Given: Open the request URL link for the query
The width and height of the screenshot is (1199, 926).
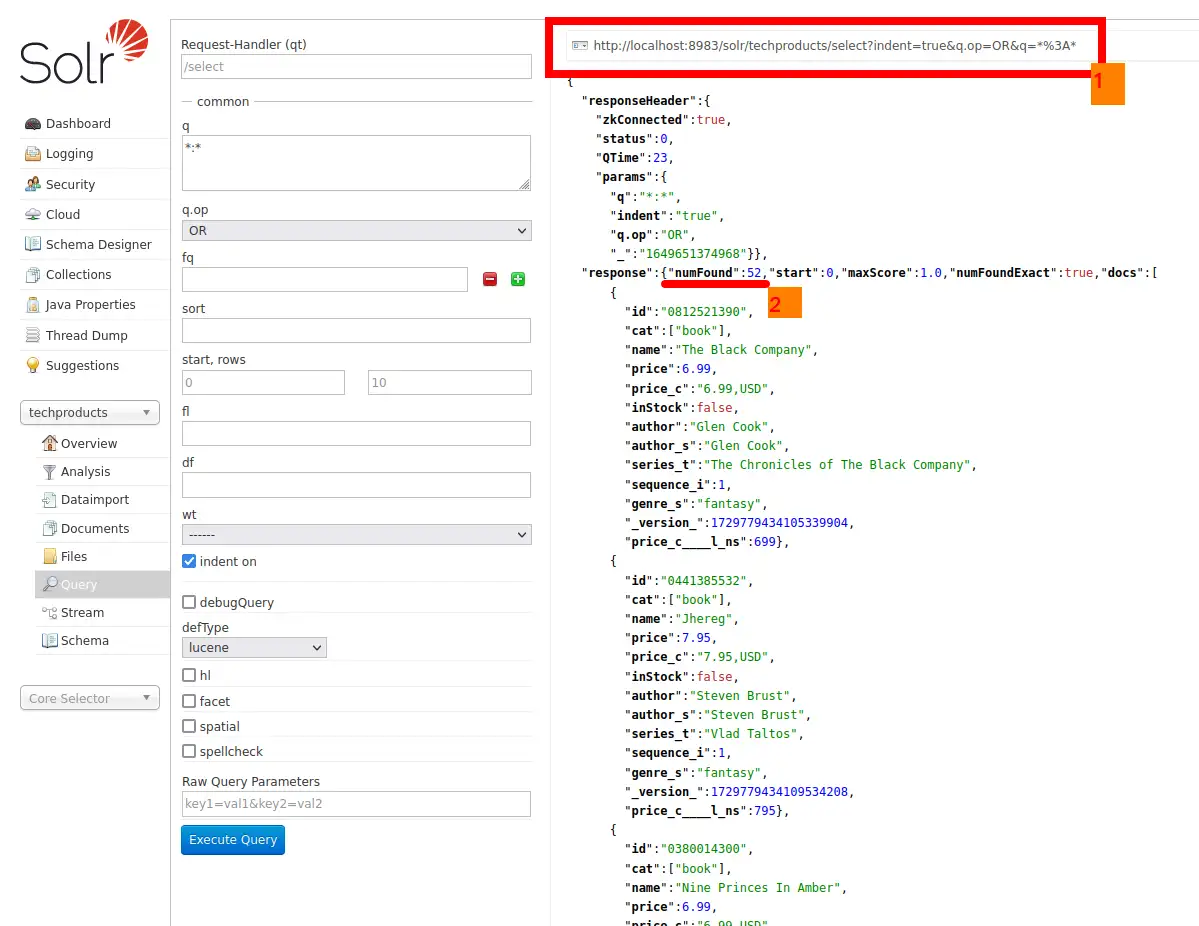Looking at the screenshot, I should point(834,46).
